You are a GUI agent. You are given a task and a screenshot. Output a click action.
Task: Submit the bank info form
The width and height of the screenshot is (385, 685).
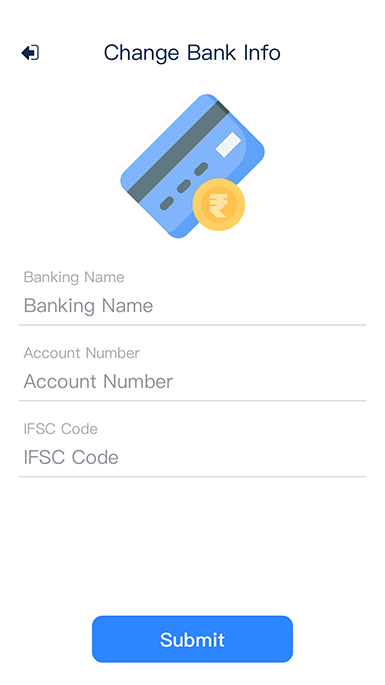[x=192, y=639]
